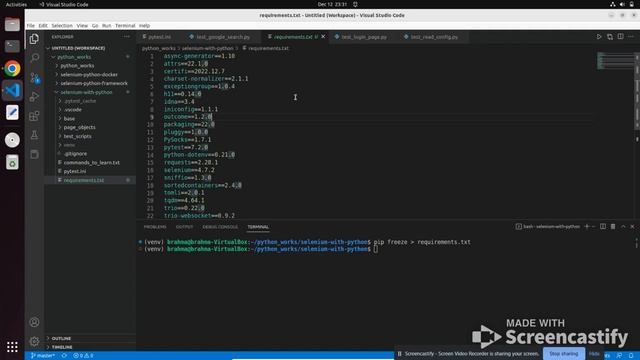Click the Stop sharing button
This screenshot has width=640, height=360.
(564, 354)
